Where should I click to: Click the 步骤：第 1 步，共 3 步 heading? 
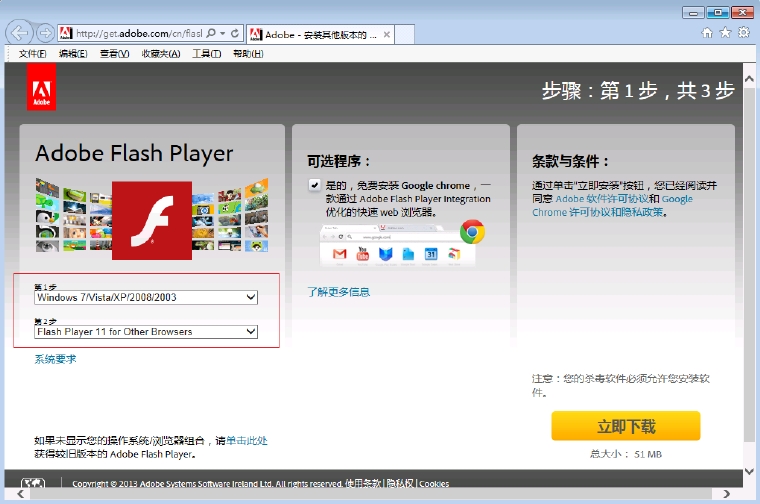pyautogui.click(x=638, y=91)
